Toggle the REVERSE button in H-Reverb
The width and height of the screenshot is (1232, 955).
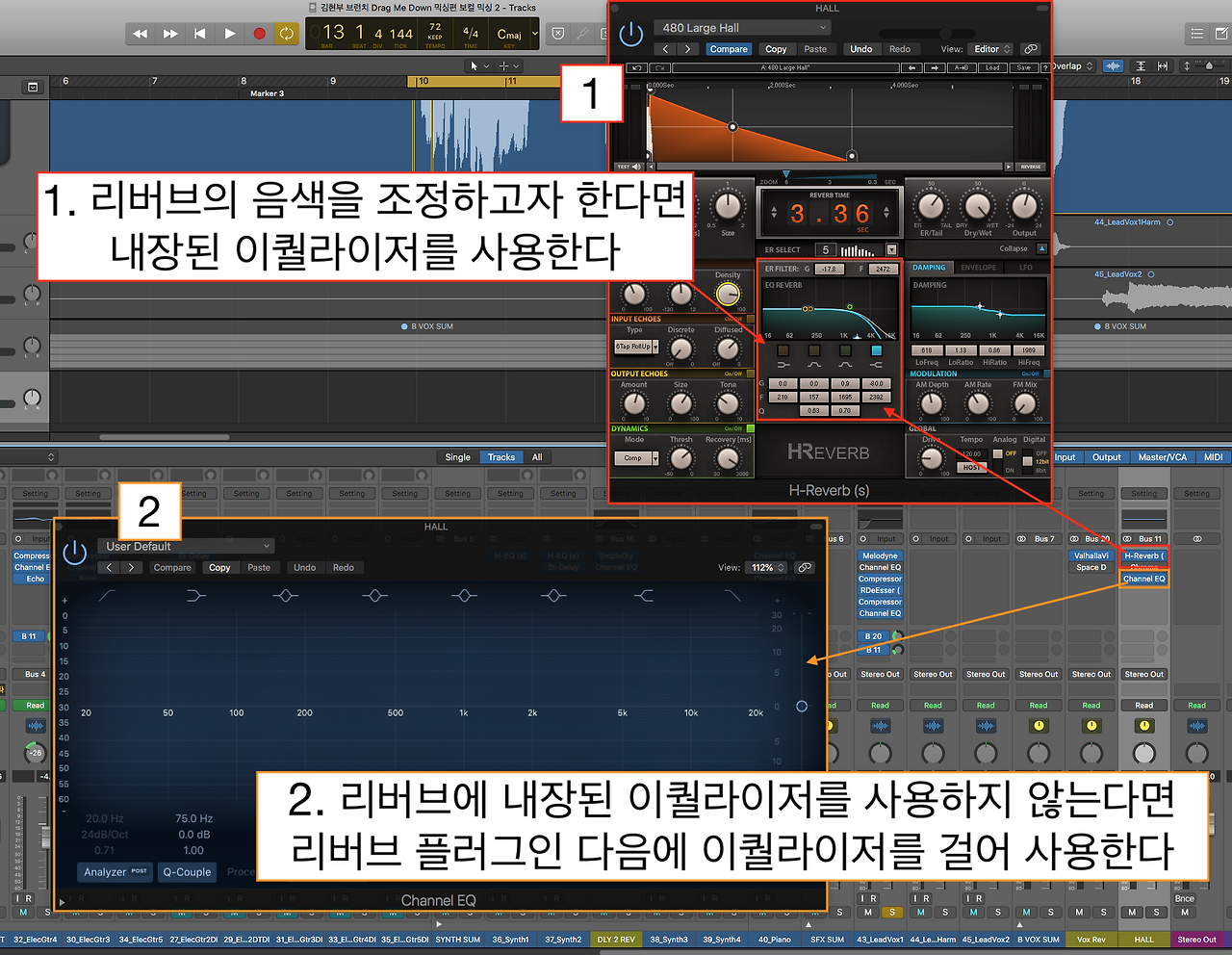[1030, 167]
